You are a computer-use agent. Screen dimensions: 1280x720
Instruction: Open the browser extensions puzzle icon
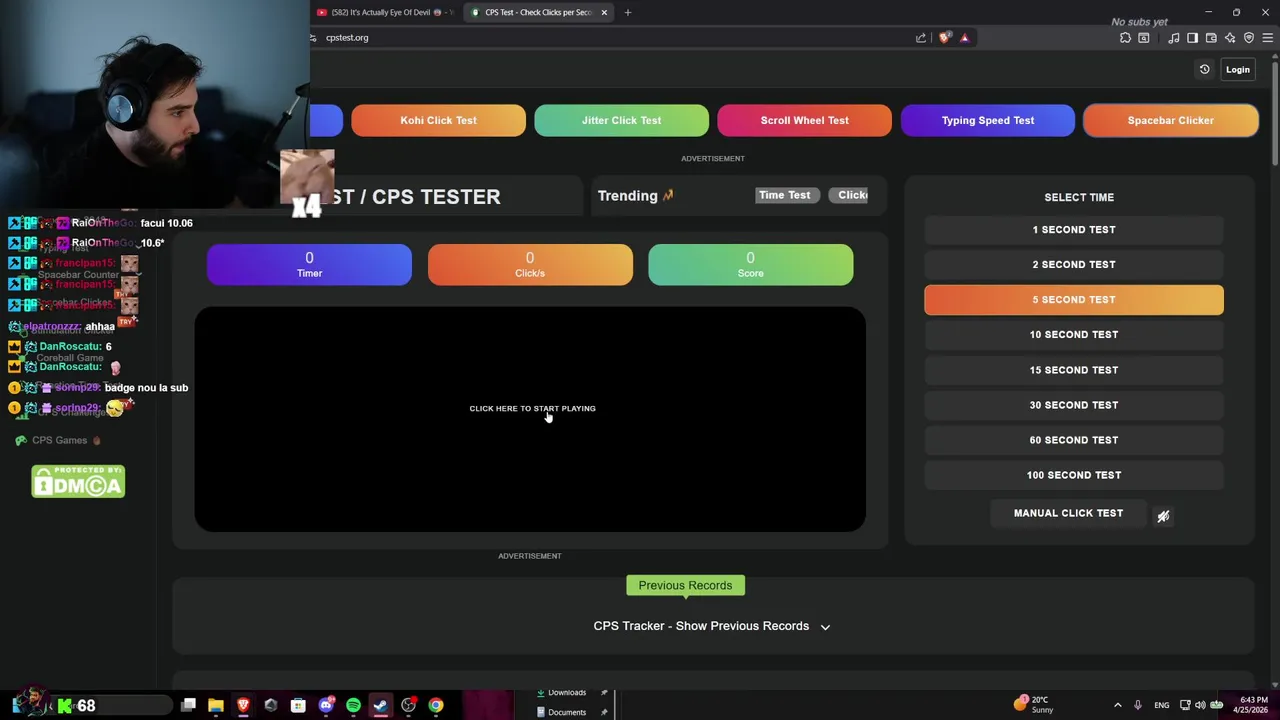1125,38
